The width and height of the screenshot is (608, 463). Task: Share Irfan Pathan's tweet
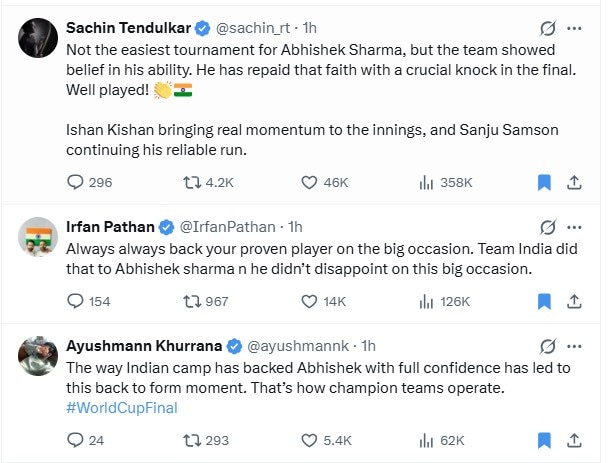click(x=574, y=300)
